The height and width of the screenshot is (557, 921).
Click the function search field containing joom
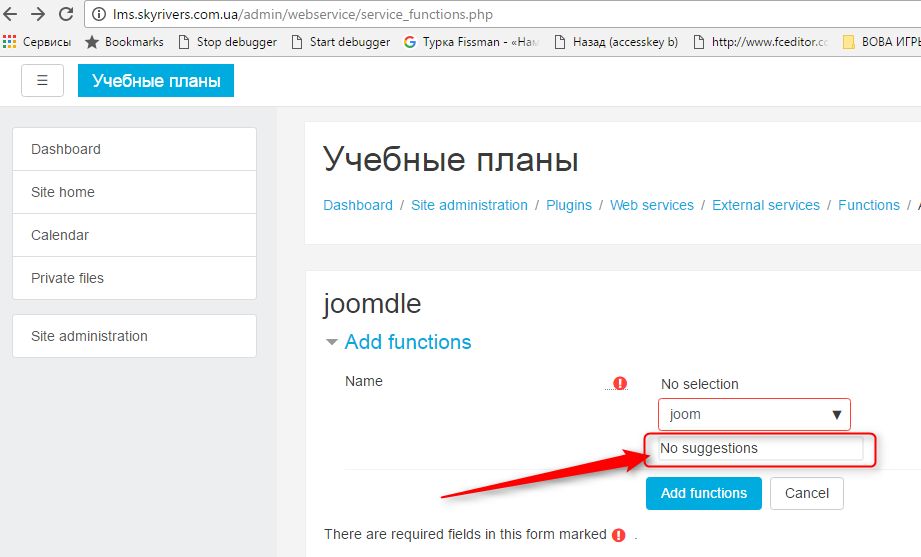[x=740, y=415]
